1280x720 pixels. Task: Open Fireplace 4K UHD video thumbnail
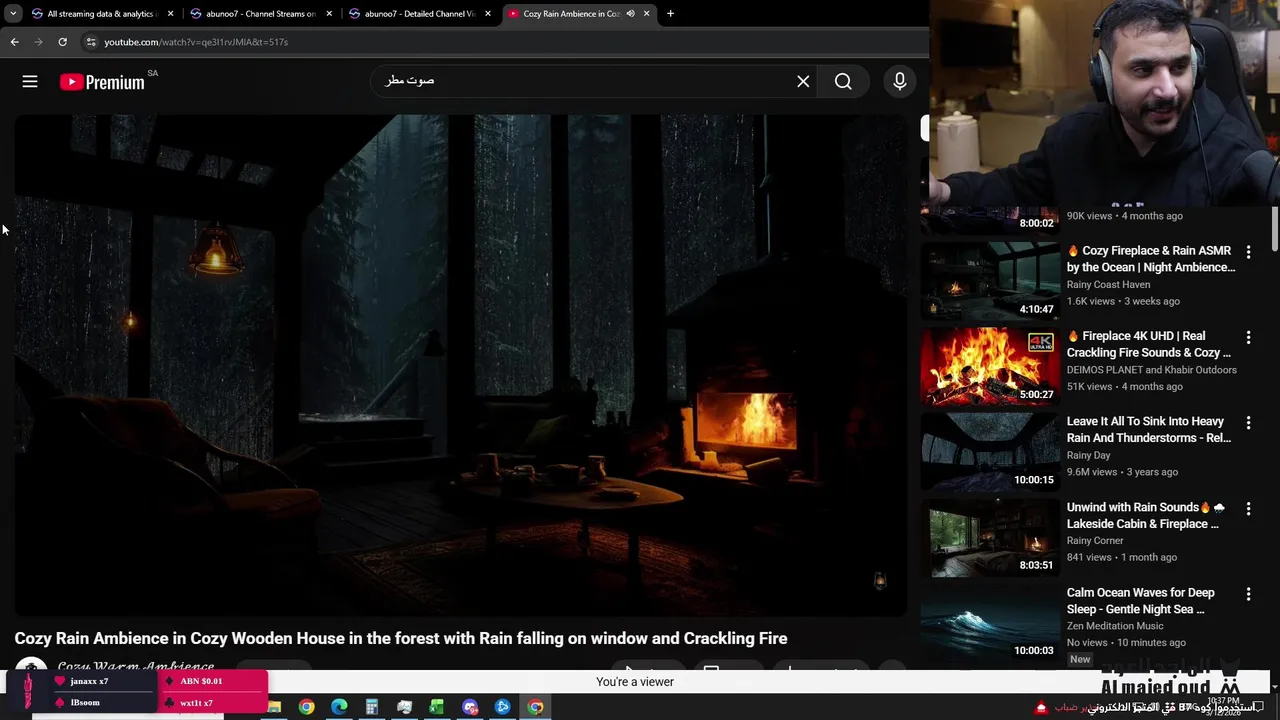990,366
